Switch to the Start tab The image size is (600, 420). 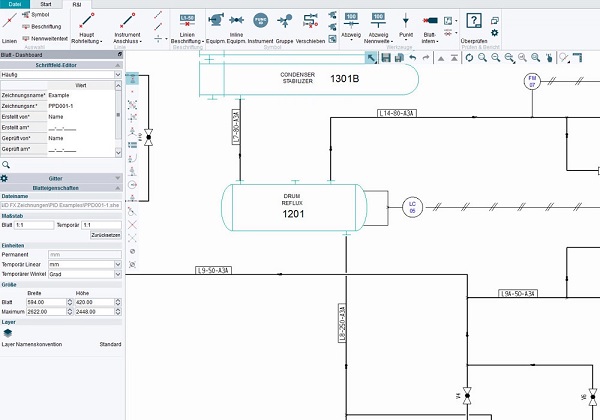pyautogui.click(x=46, y=4)
